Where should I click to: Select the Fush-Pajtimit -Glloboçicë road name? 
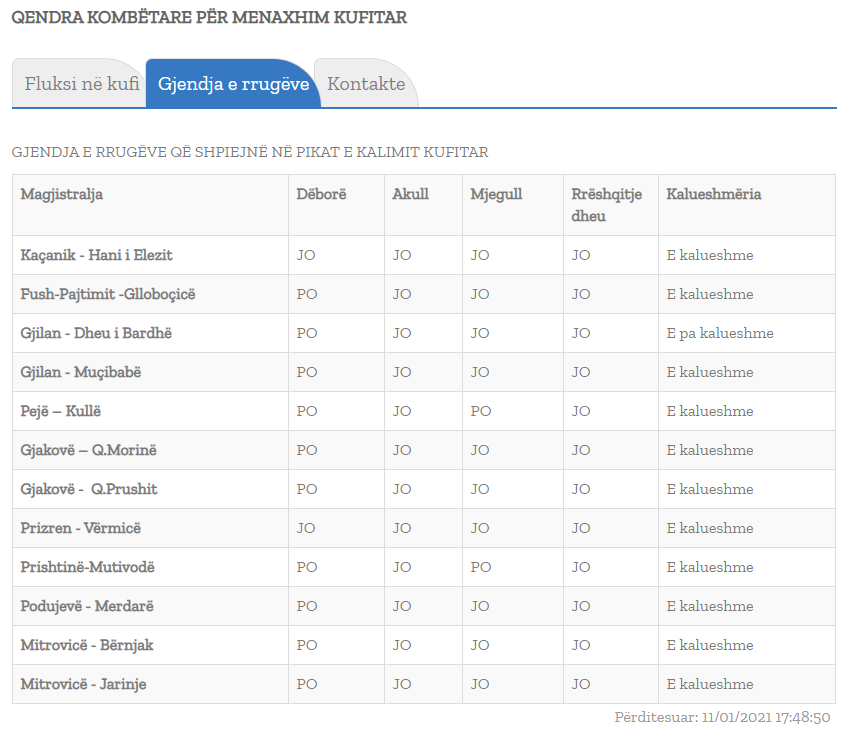point(108,294)
